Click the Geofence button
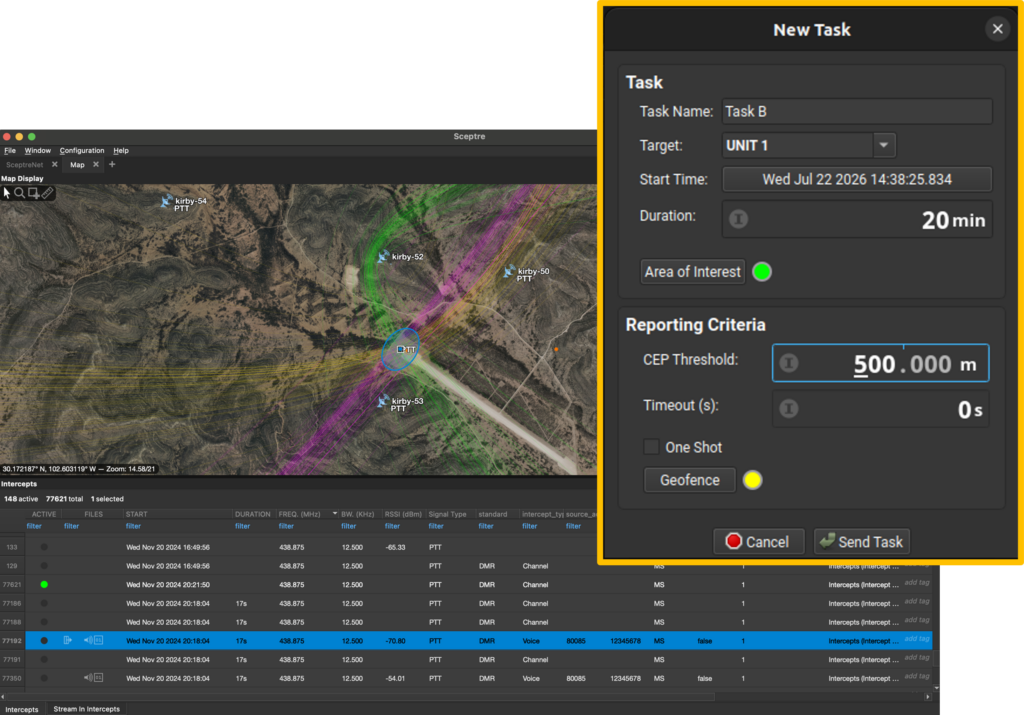 [690, 480]
